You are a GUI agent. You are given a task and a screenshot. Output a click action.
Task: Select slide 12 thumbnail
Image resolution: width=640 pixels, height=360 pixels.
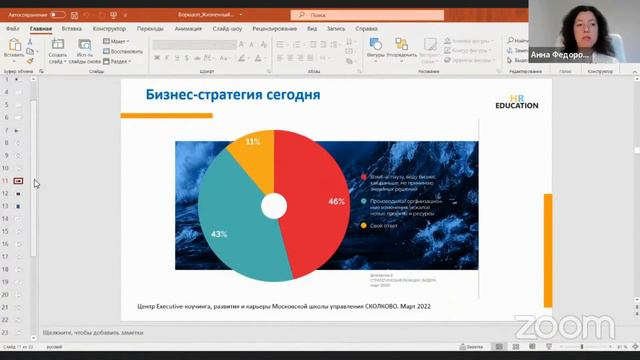pyautogui.click(x=18, y=193)
